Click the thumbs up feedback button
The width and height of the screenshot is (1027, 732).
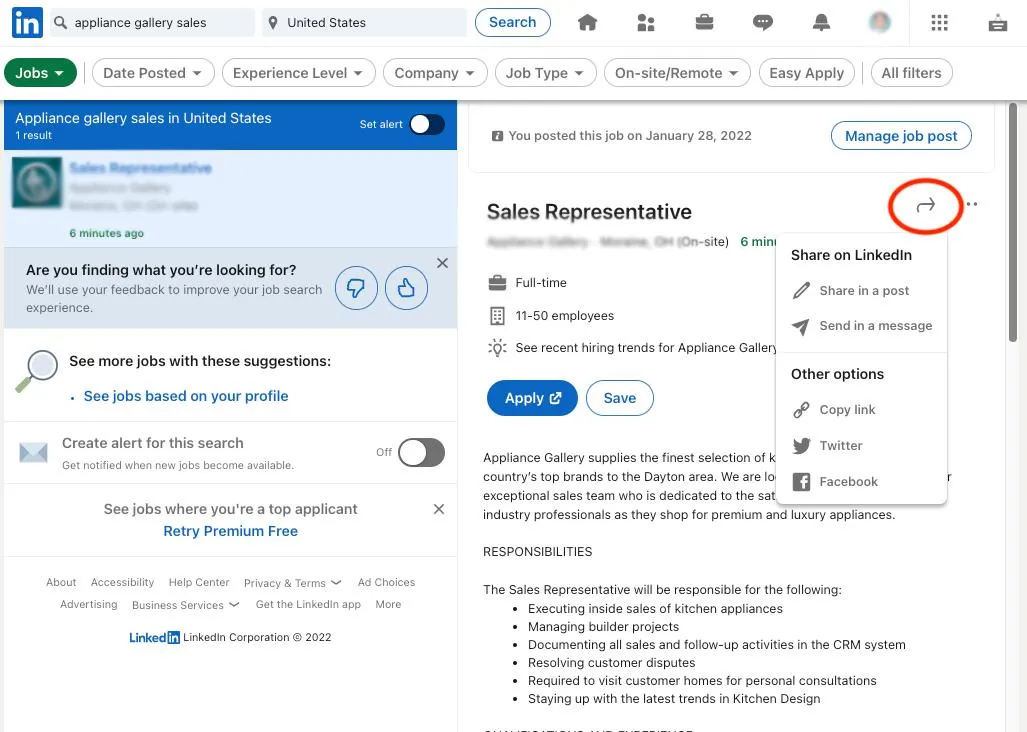pyautogui.click(x=406, y=287)
